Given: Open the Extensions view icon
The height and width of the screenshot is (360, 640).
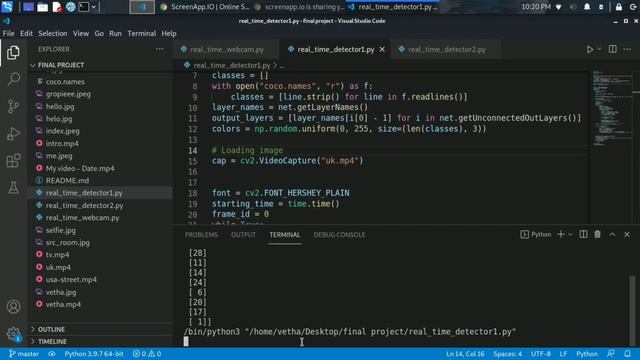Looking at the screenshot, I should pyautogui.click(x=13, y=160).
